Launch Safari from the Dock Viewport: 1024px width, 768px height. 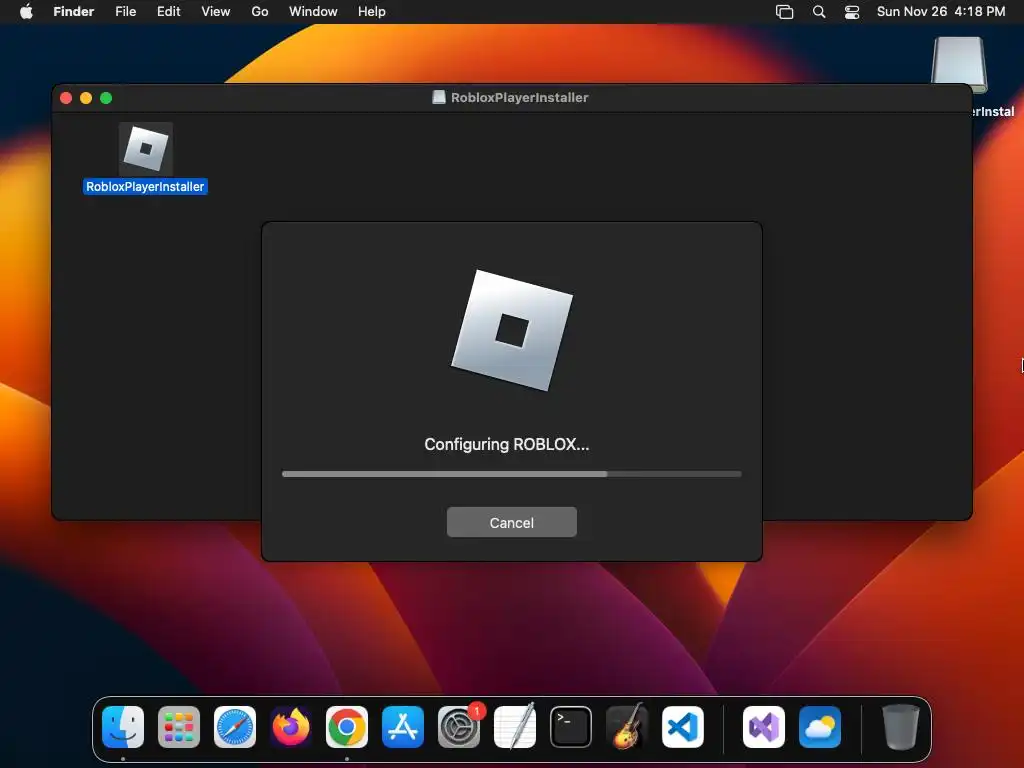point(235,727)
